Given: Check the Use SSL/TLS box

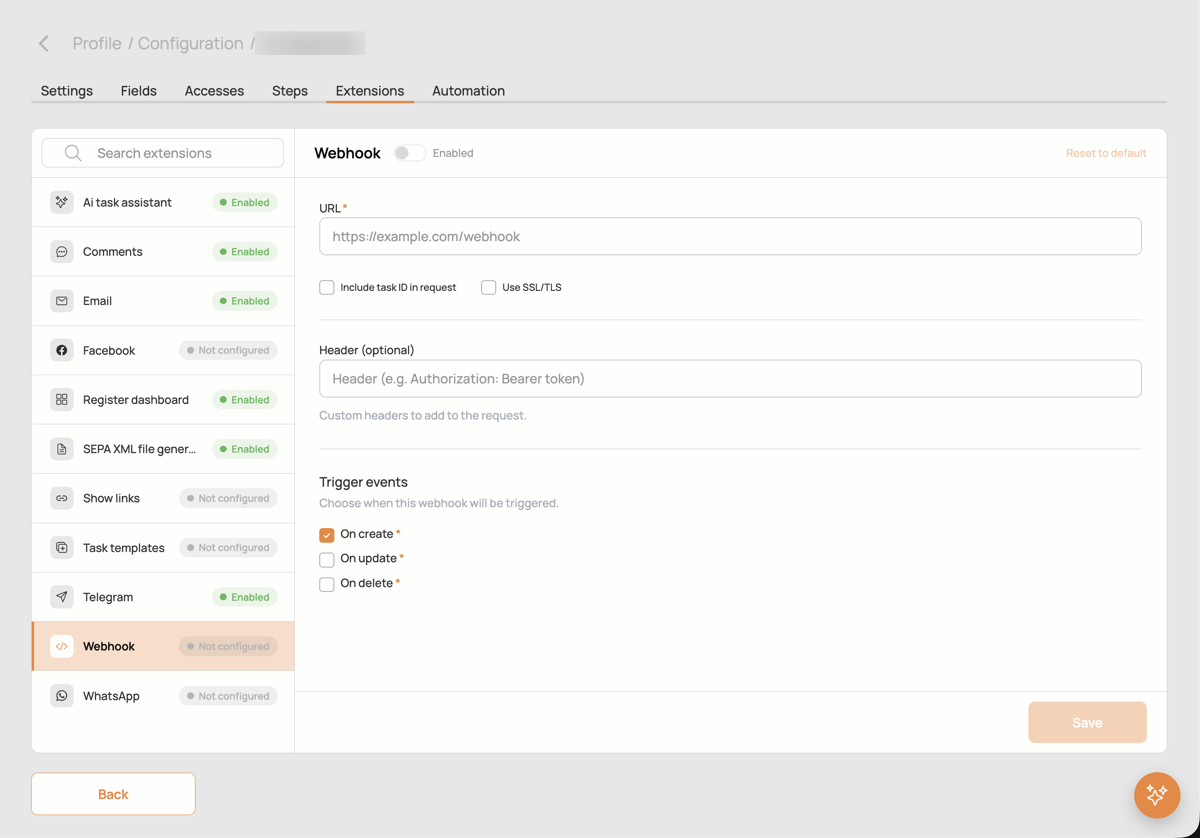Looking at the screenshot, I should (488, 287).
